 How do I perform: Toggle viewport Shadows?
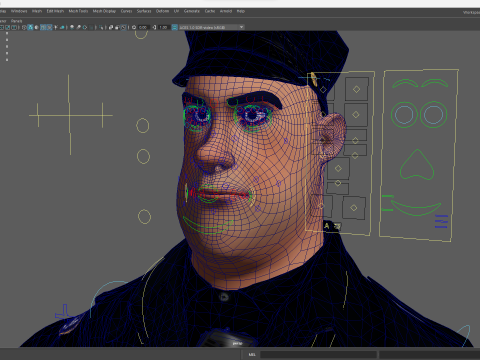(x=62, y=27)
